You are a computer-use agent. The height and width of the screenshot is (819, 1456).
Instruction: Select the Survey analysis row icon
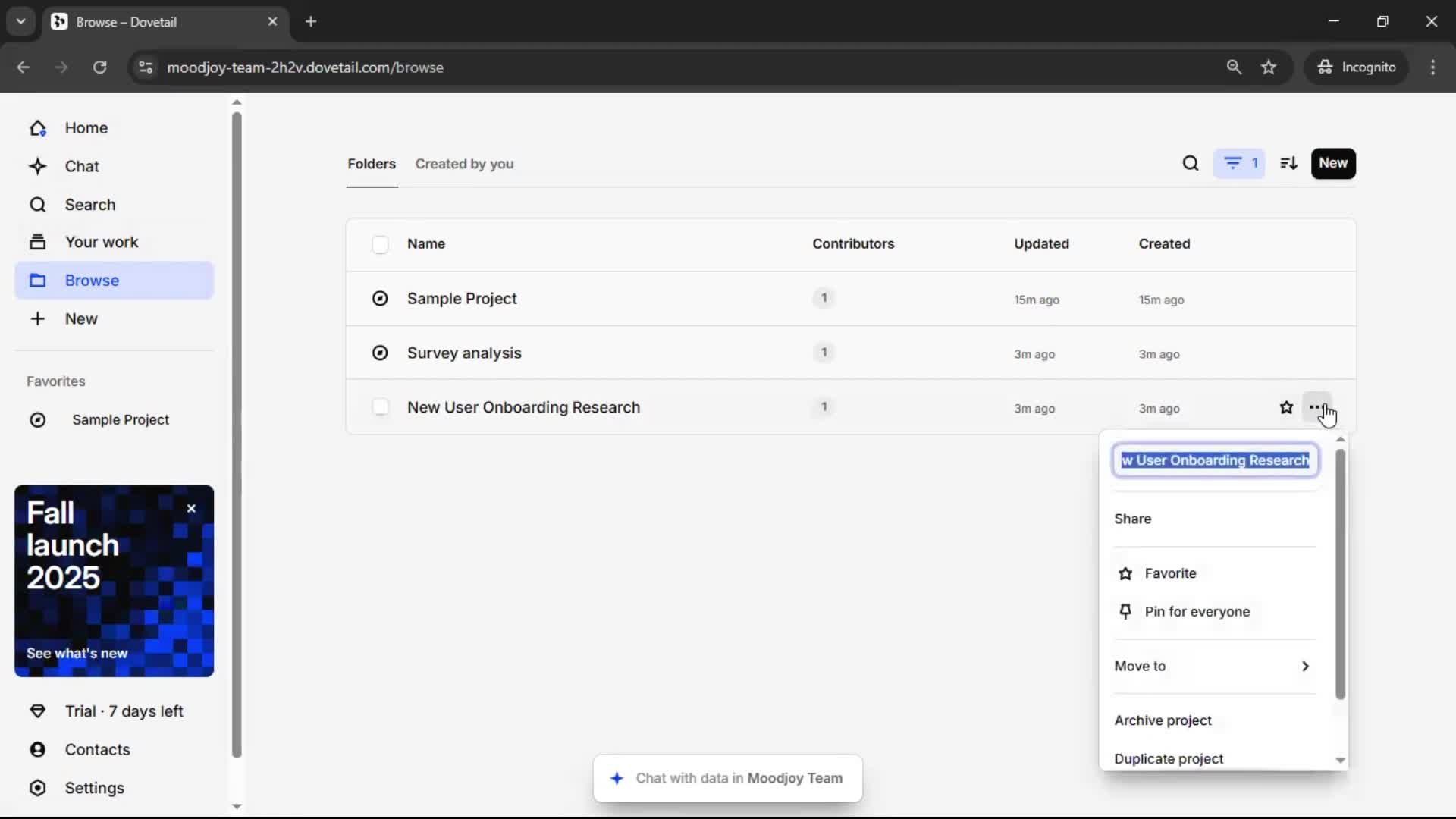(380, 353)
